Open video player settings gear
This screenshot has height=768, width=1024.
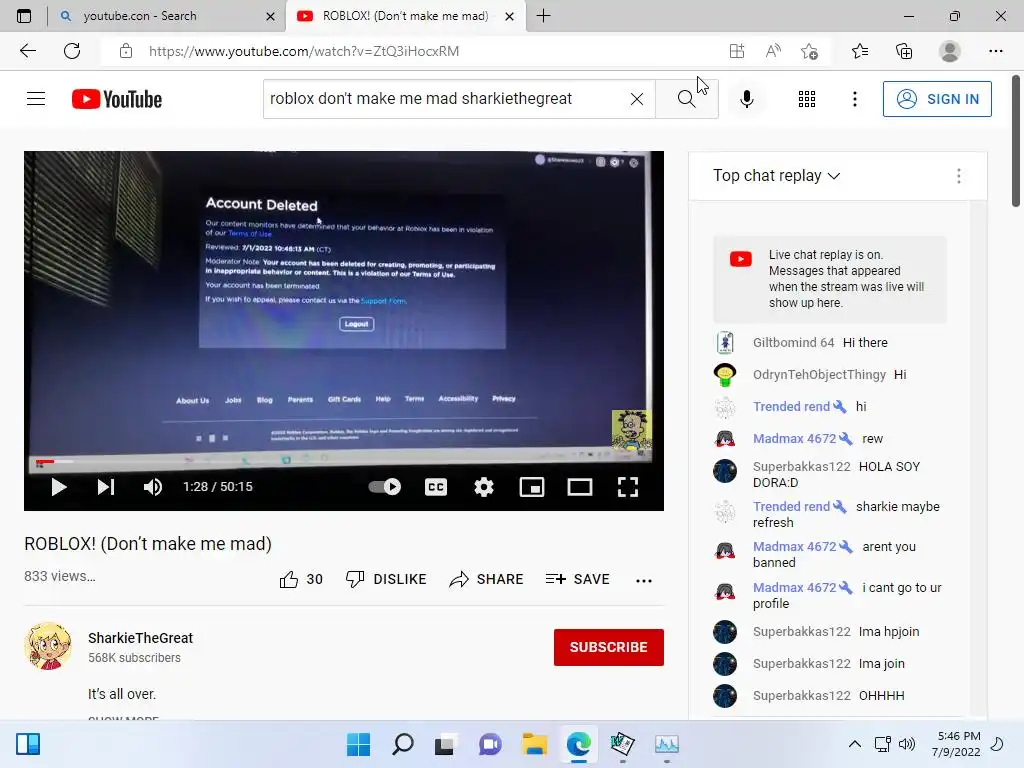coord(484,487)
